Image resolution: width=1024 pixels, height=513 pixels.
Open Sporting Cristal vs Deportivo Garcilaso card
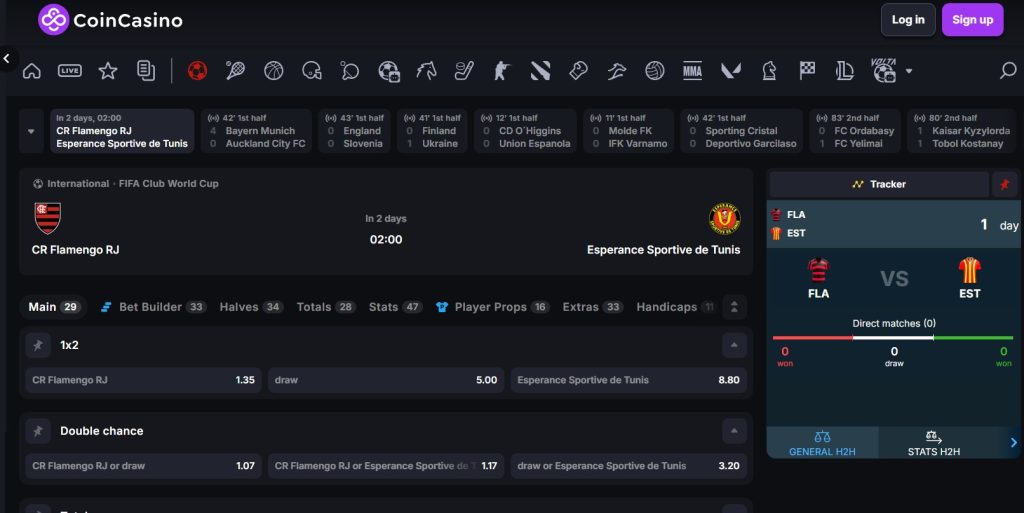tap(741, 131)
